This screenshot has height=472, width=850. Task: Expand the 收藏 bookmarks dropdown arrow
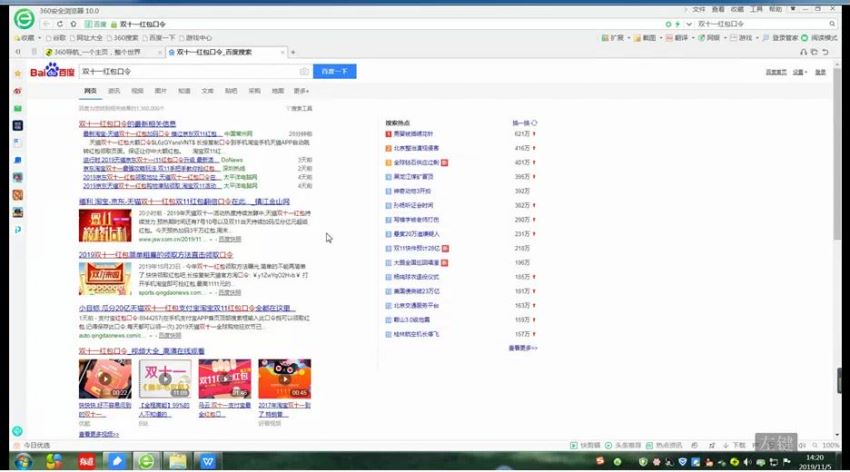point(40,38)
